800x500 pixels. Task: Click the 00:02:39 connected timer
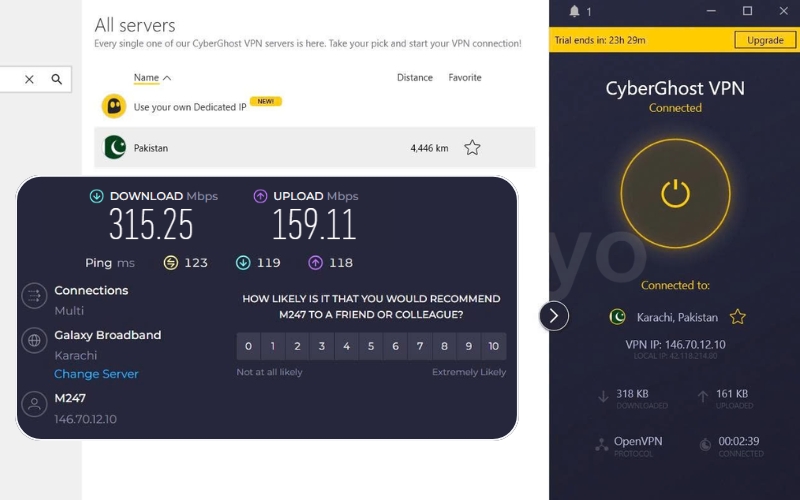click(x=739, y=441)
